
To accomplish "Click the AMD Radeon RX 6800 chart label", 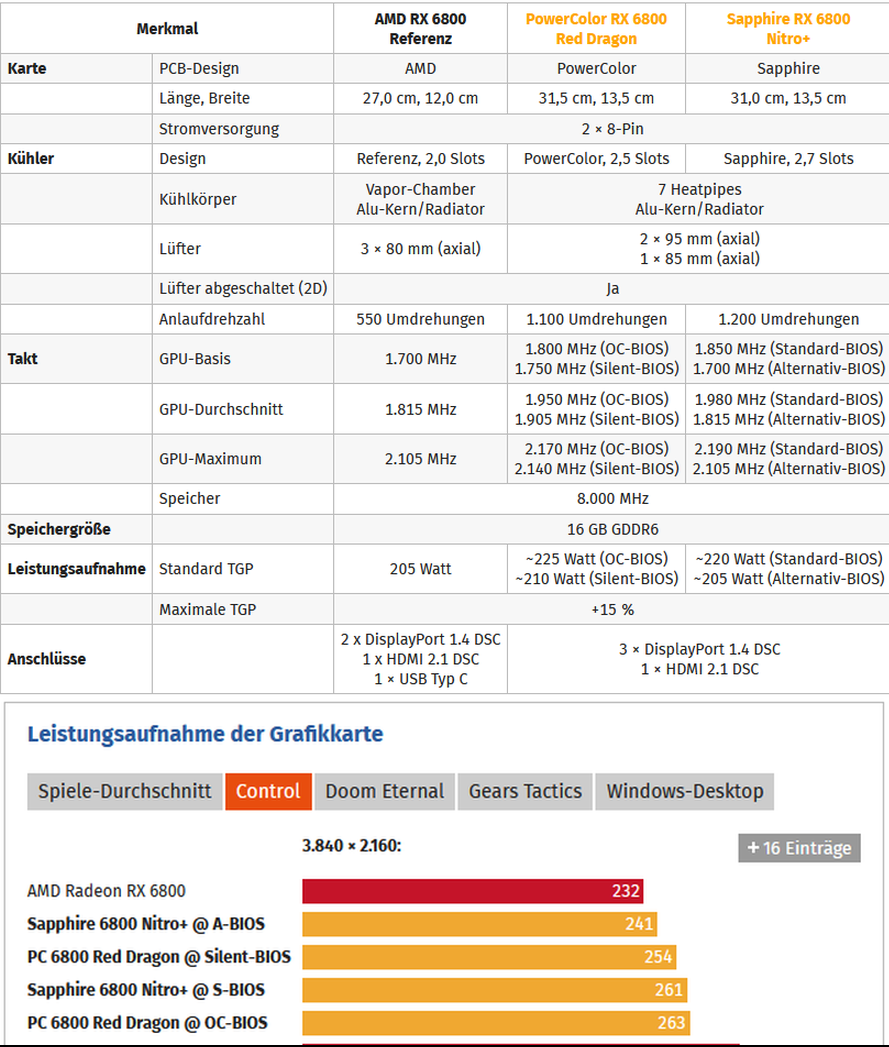I will pos(106,891).
